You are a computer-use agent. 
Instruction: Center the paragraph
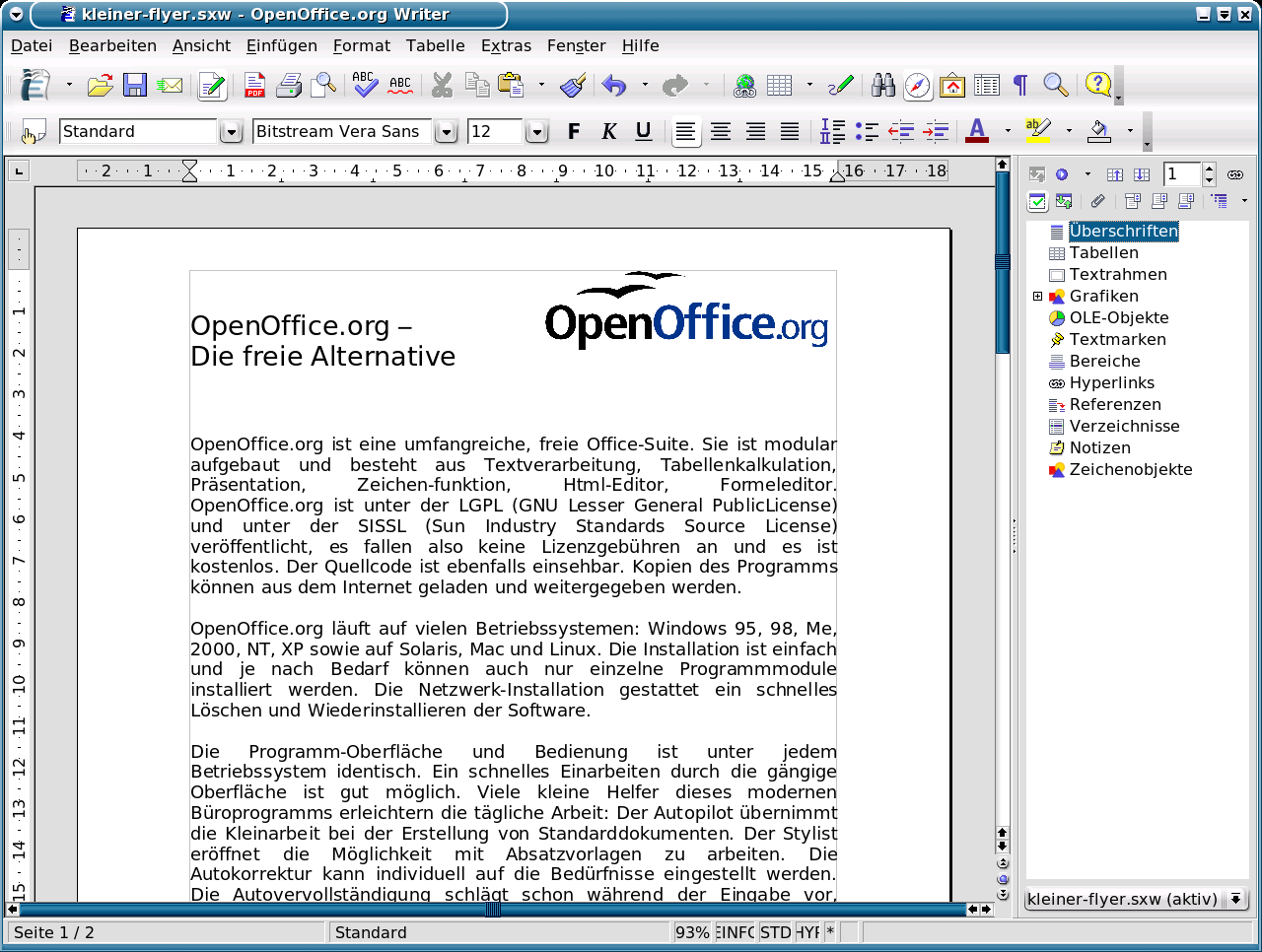pos(721,132)
